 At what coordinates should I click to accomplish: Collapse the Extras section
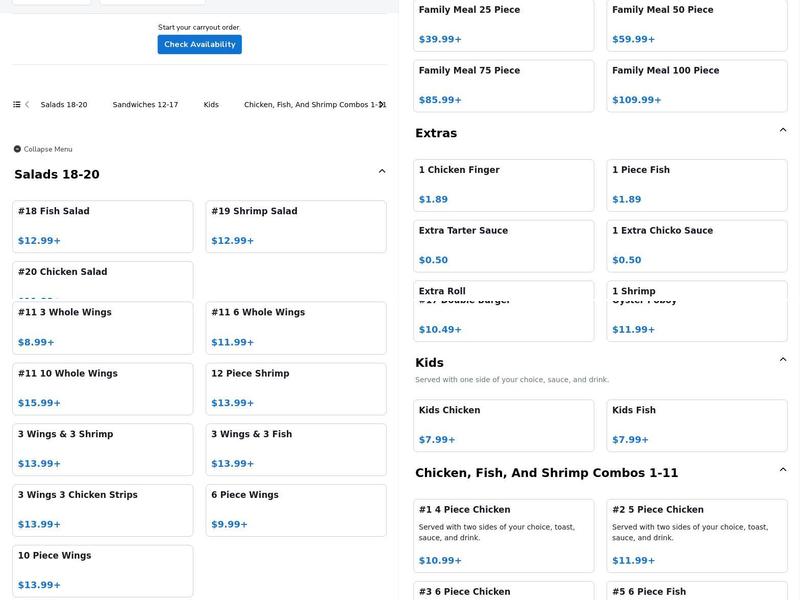point(783,130)
